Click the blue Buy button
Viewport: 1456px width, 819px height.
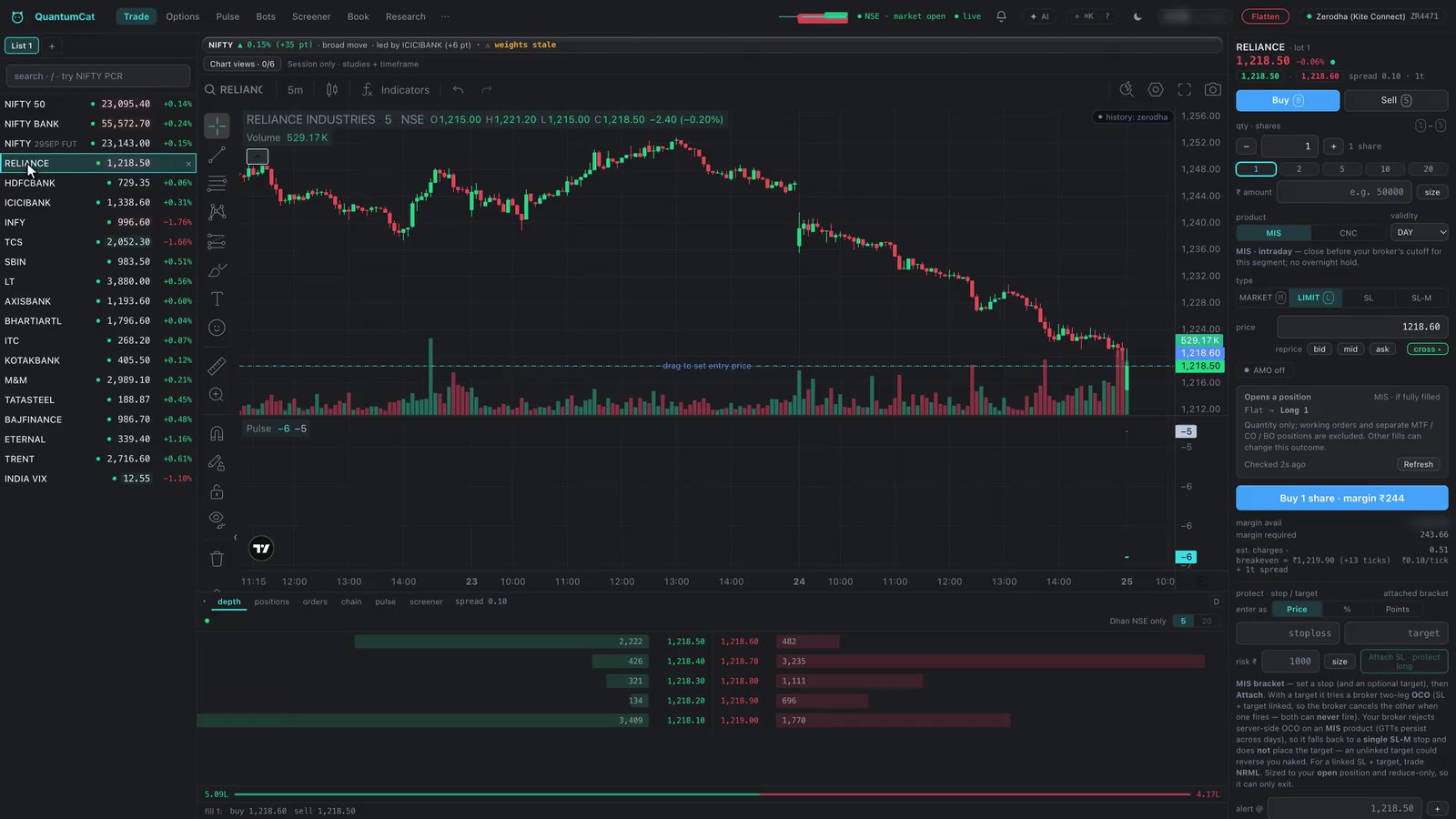tap(1287, 100)
